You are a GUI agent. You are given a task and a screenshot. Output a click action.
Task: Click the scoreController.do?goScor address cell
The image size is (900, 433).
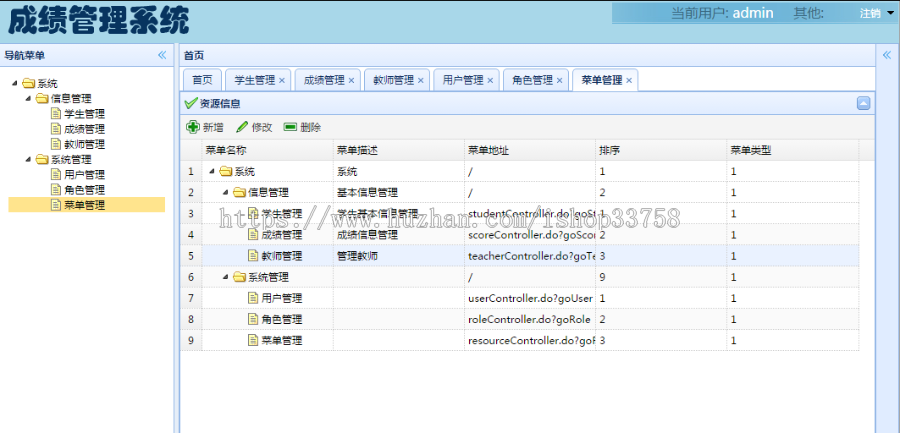coord(530,235)
